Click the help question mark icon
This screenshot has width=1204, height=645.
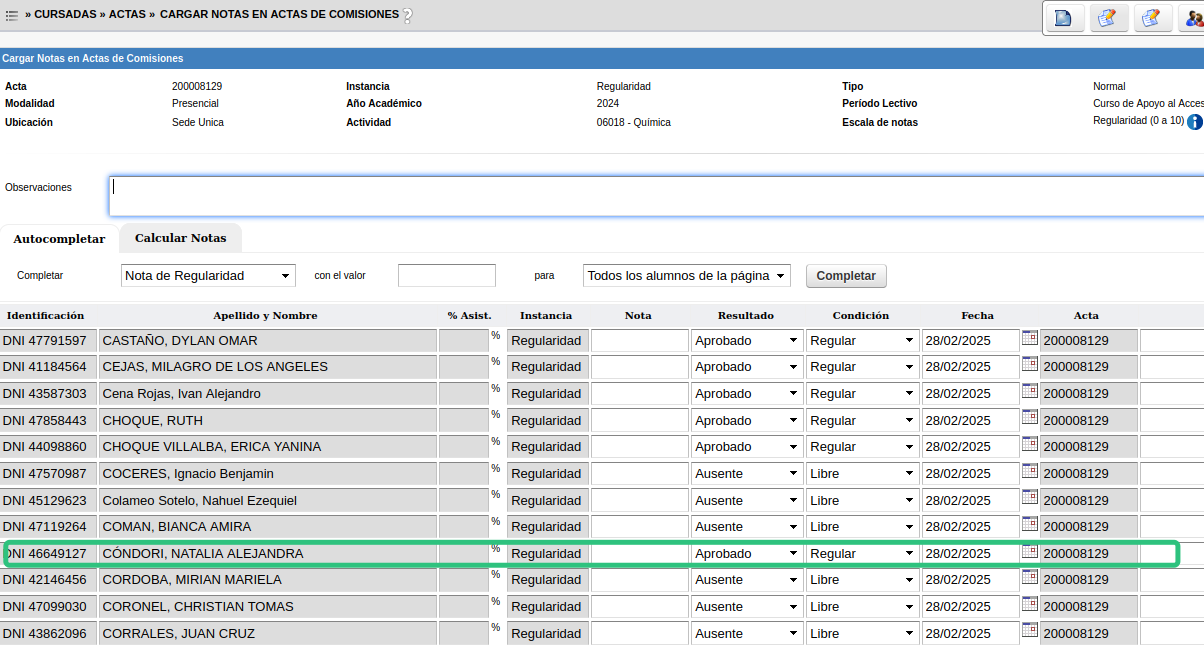407,16
